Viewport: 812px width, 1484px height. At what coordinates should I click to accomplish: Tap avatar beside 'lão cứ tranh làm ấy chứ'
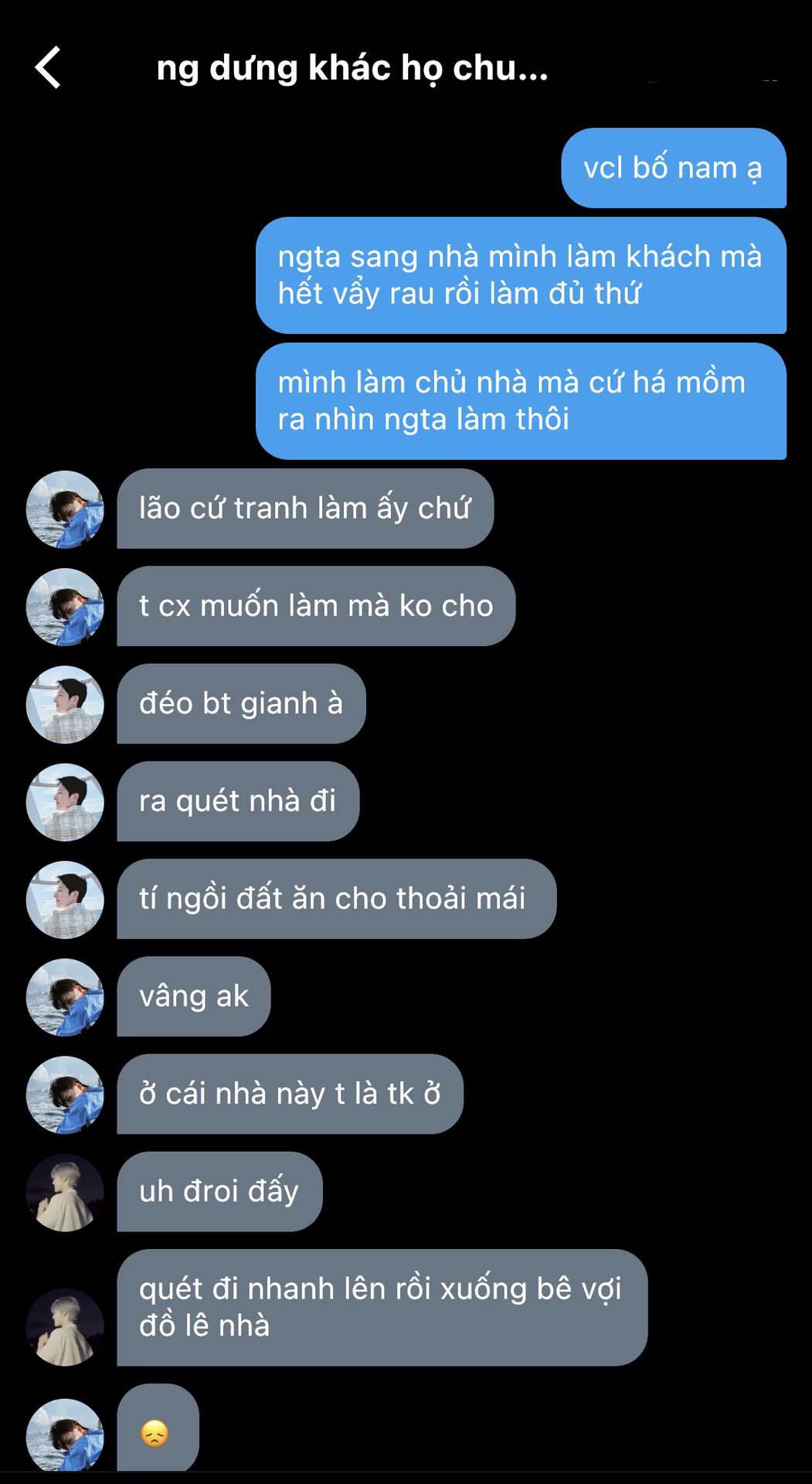(65, 509)
